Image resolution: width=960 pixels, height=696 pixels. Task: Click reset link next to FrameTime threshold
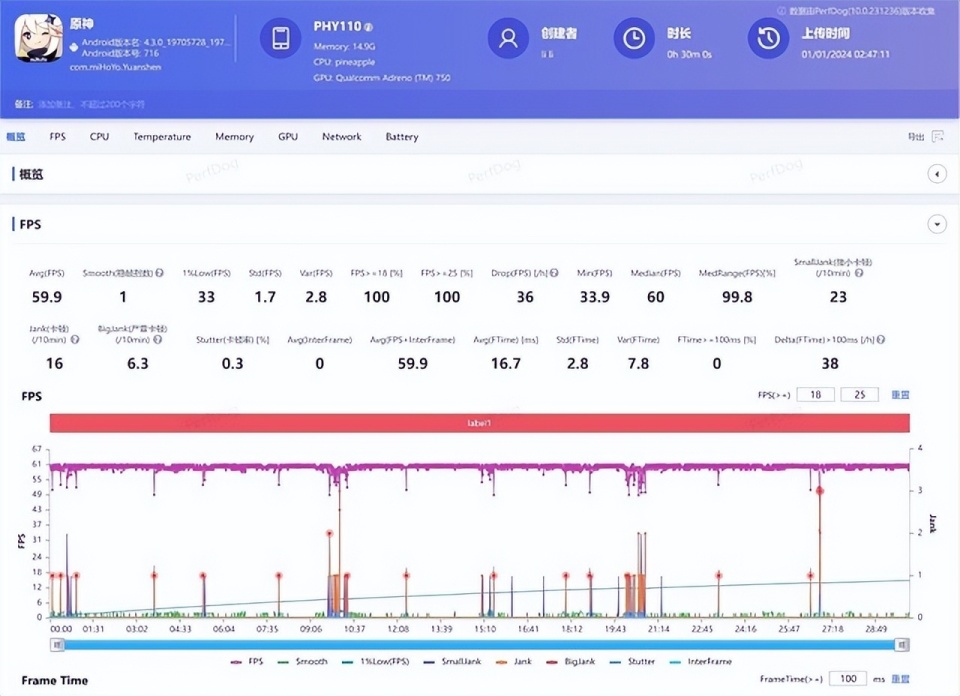[x=900, y=680]
